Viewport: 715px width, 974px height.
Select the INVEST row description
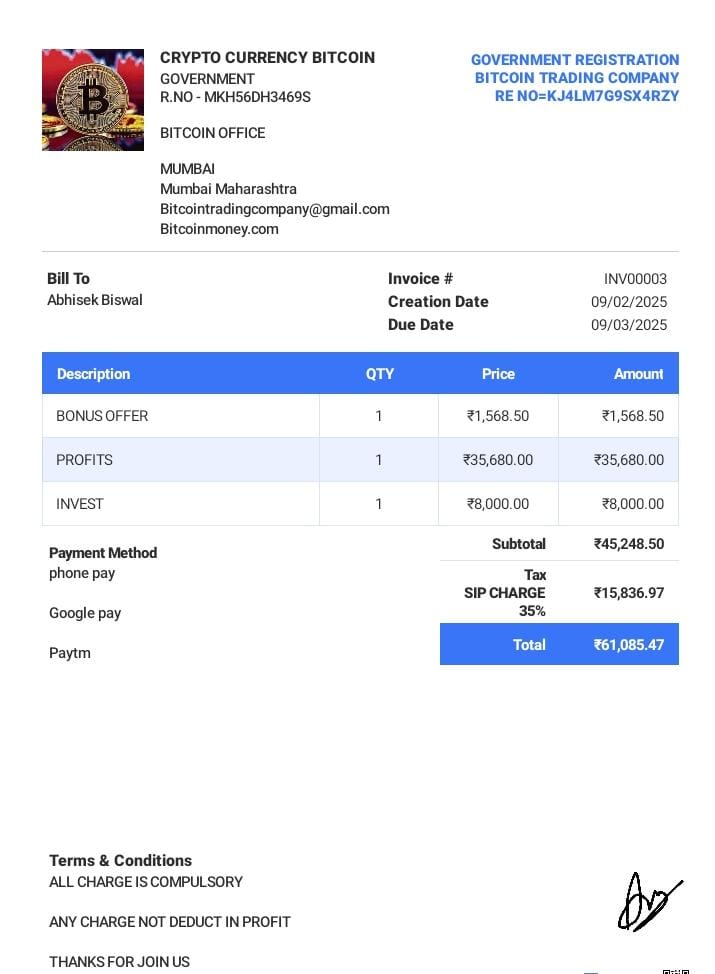(79, 504)
